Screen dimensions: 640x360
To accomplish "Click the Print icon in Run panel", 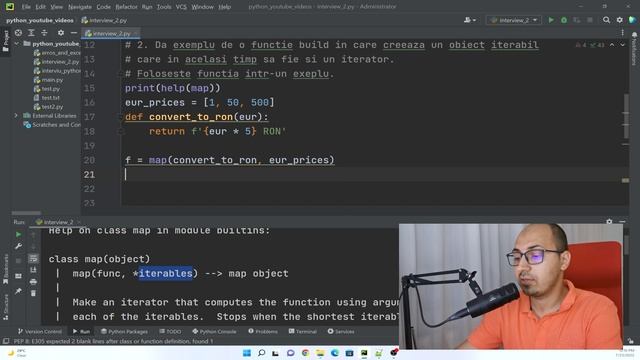I will (33, 282).
